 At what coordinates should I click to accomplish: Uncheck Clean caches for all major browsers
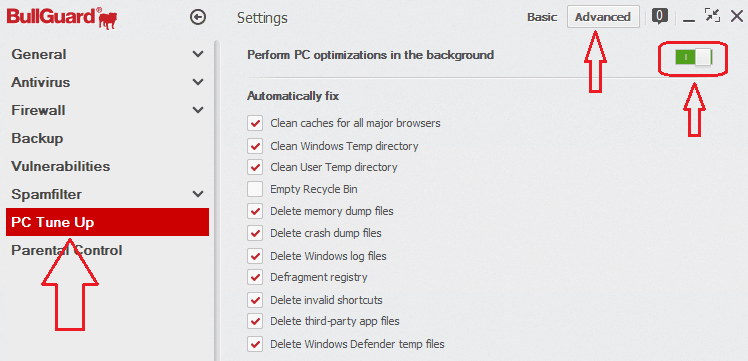[x=255, y=123]
